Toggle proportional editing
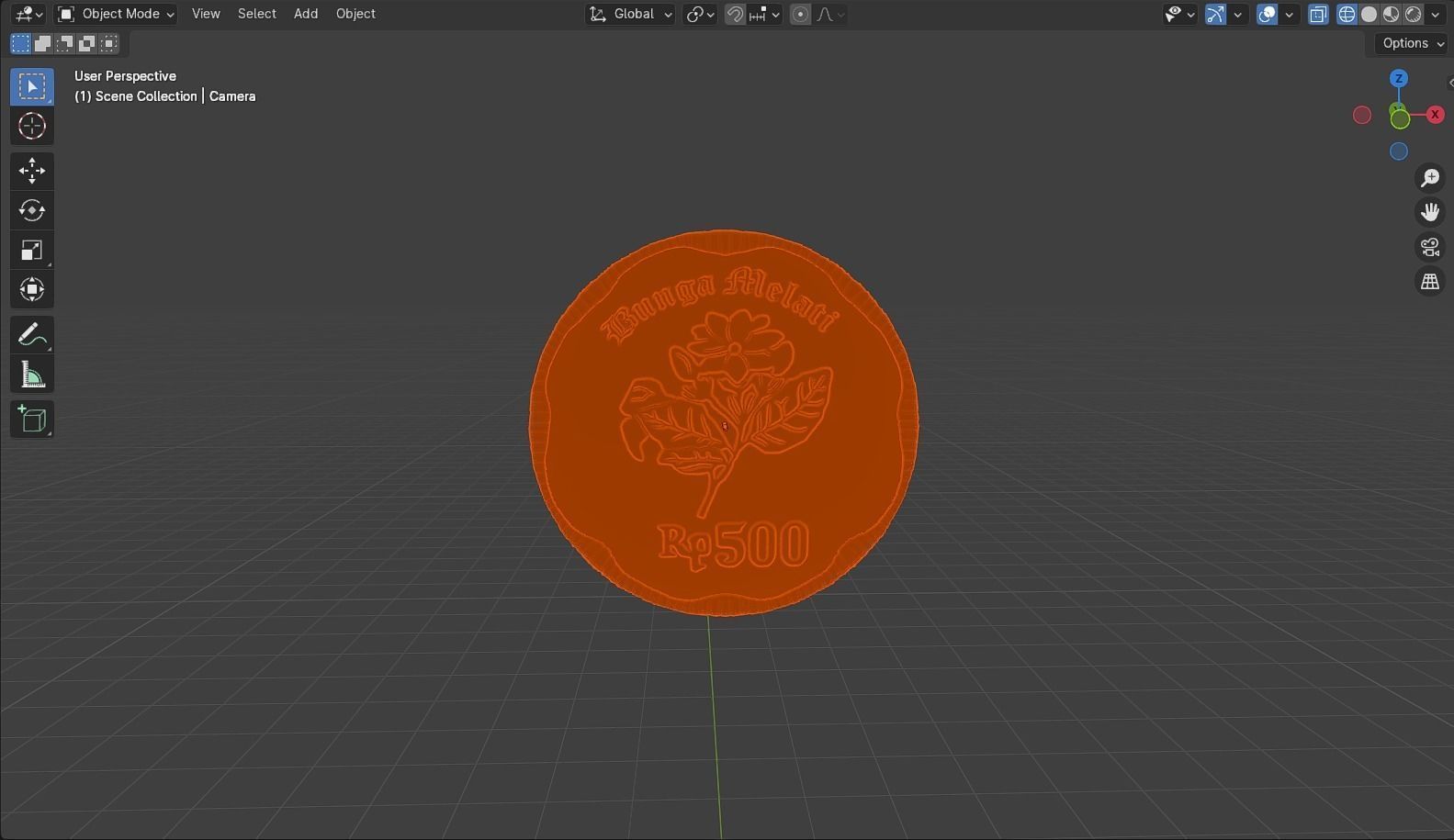This screenshot has width=1454, height=840. (x=801, y=14)
